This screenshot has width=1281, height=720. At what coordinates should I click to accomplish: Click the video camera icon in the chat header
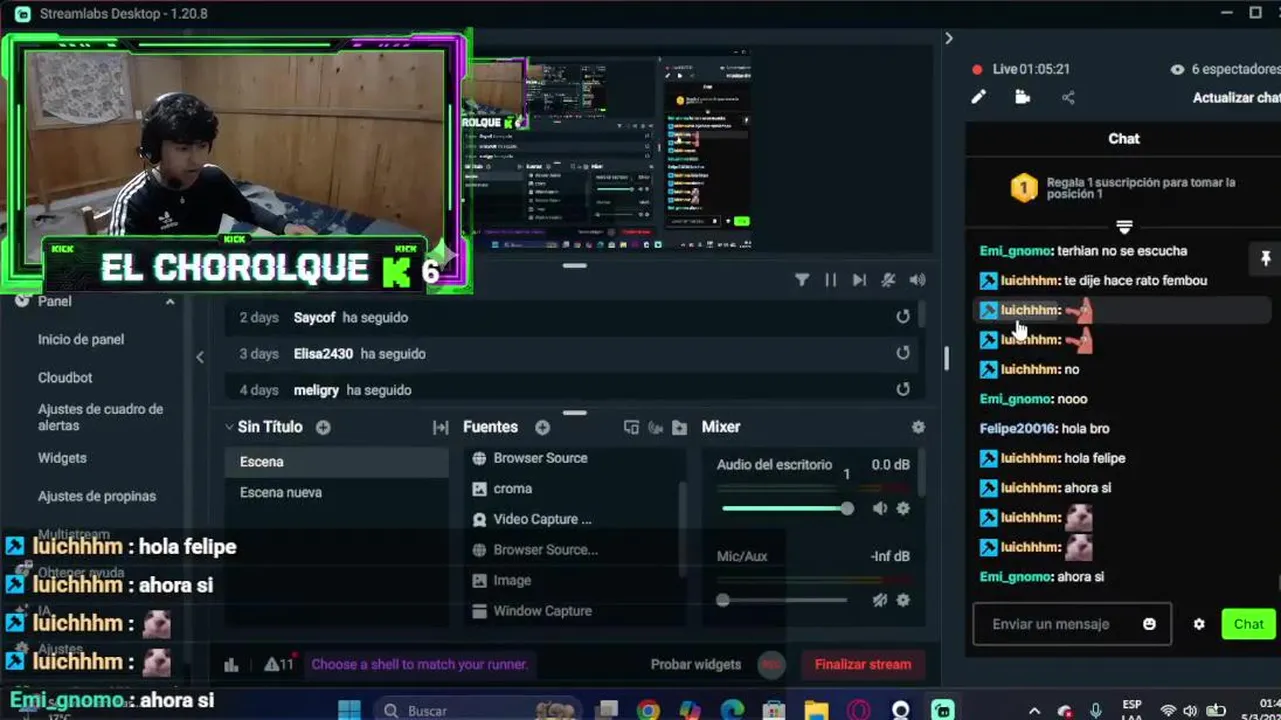tap(1022, 97)
